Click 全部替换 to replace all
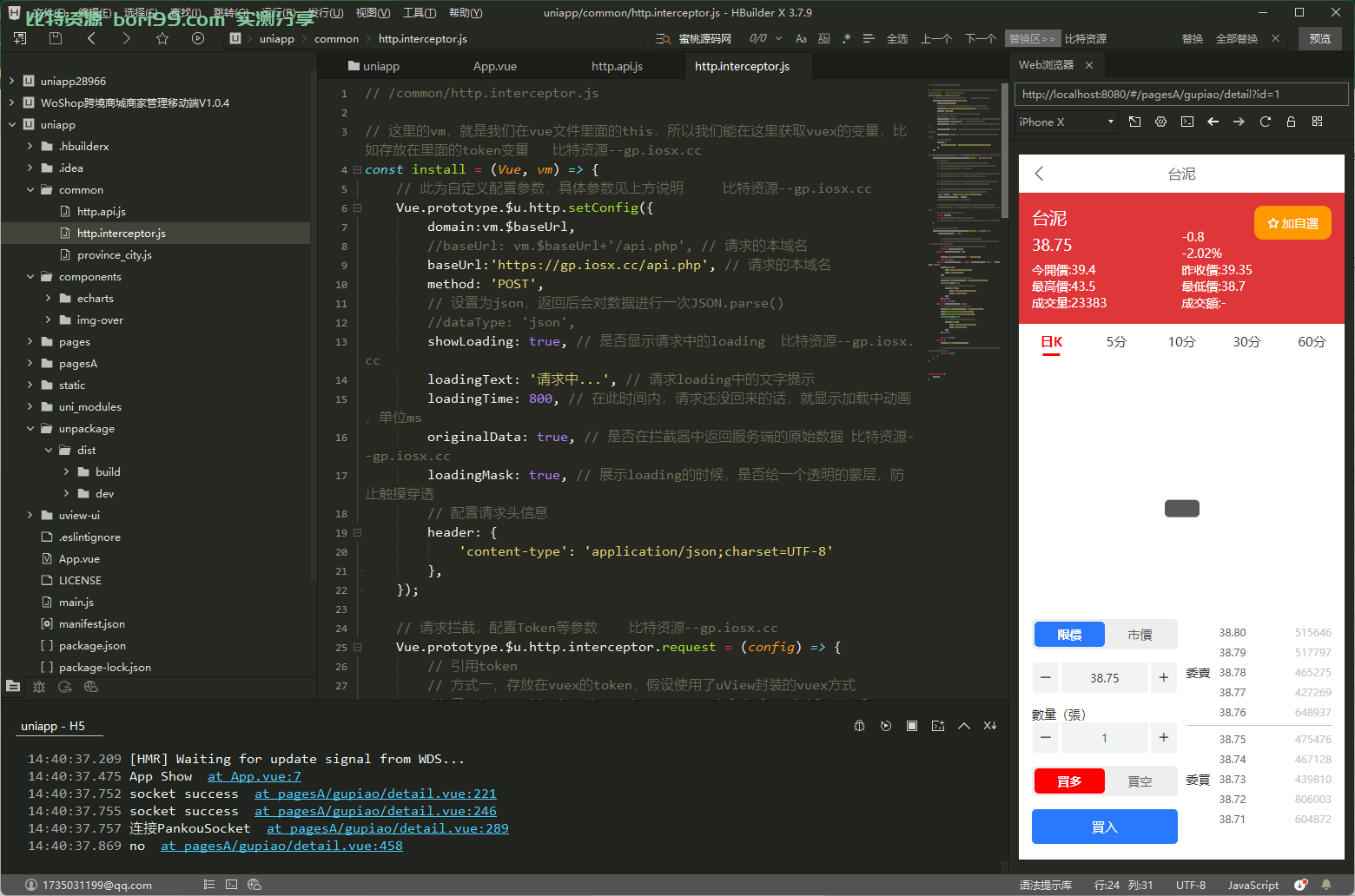Viewport: 1355px width, 896px height. 1237,38
